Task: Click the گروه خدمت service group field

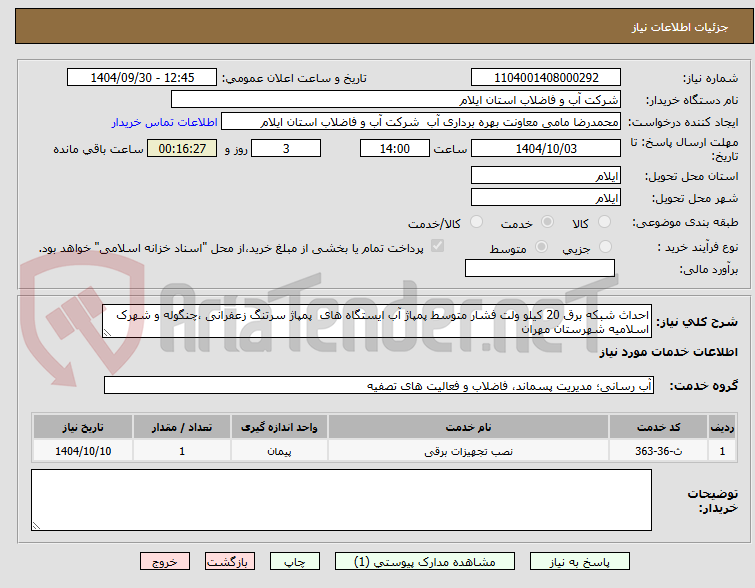Action: tap(379, 385)
